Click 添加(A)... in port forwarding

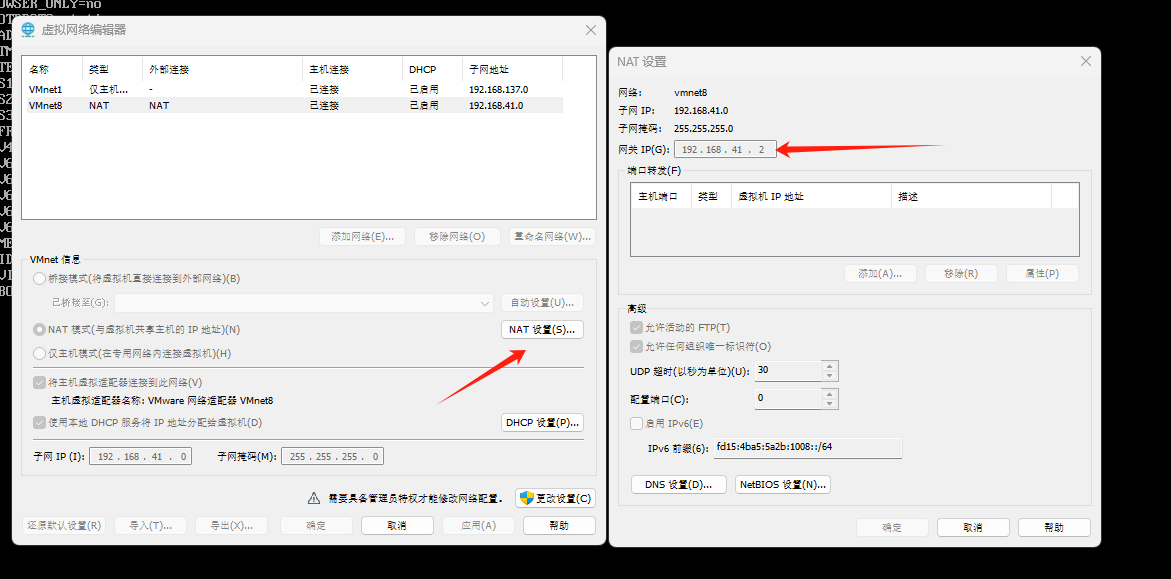(880, 273)
